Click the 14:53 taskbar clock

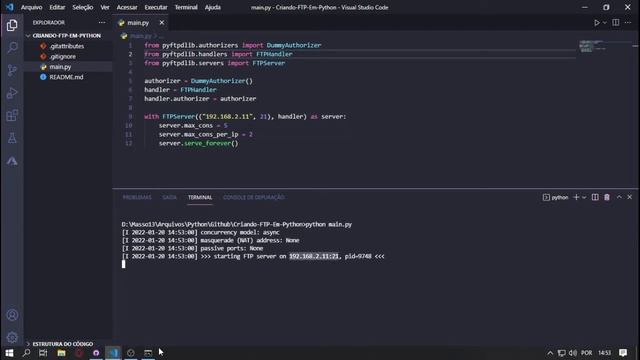pyautogui.click(x=604, y=353)
